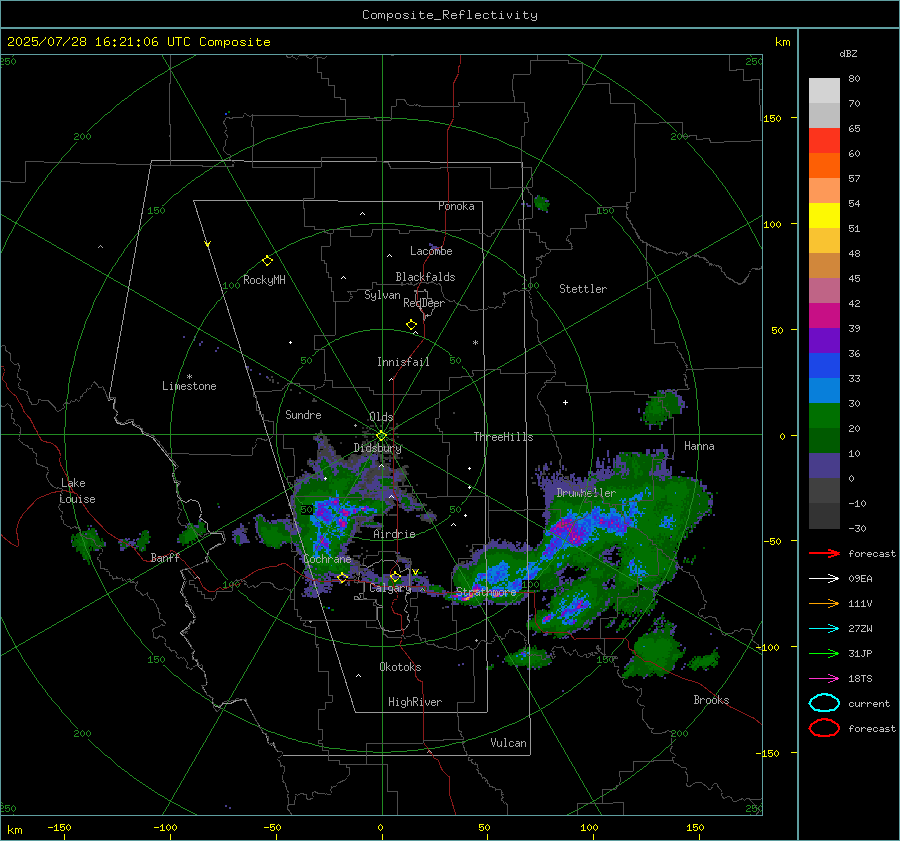Click the Olds label
Image resolution: width=900 pixels, height=841 pixels.
point(381,417)
